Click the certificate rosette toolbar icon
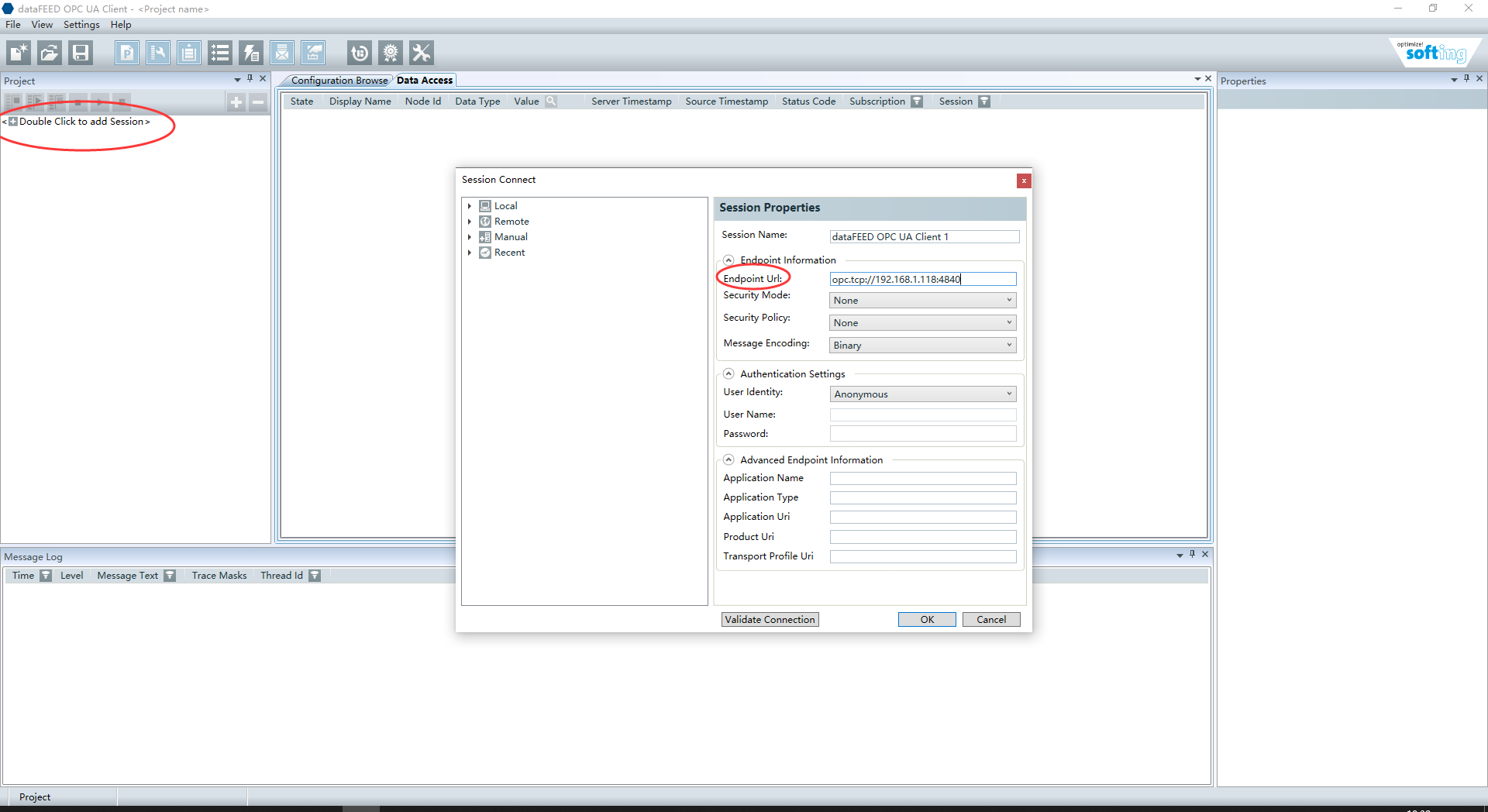The width and height of the screenshot is (1488, 812). (x=391, y=53)
